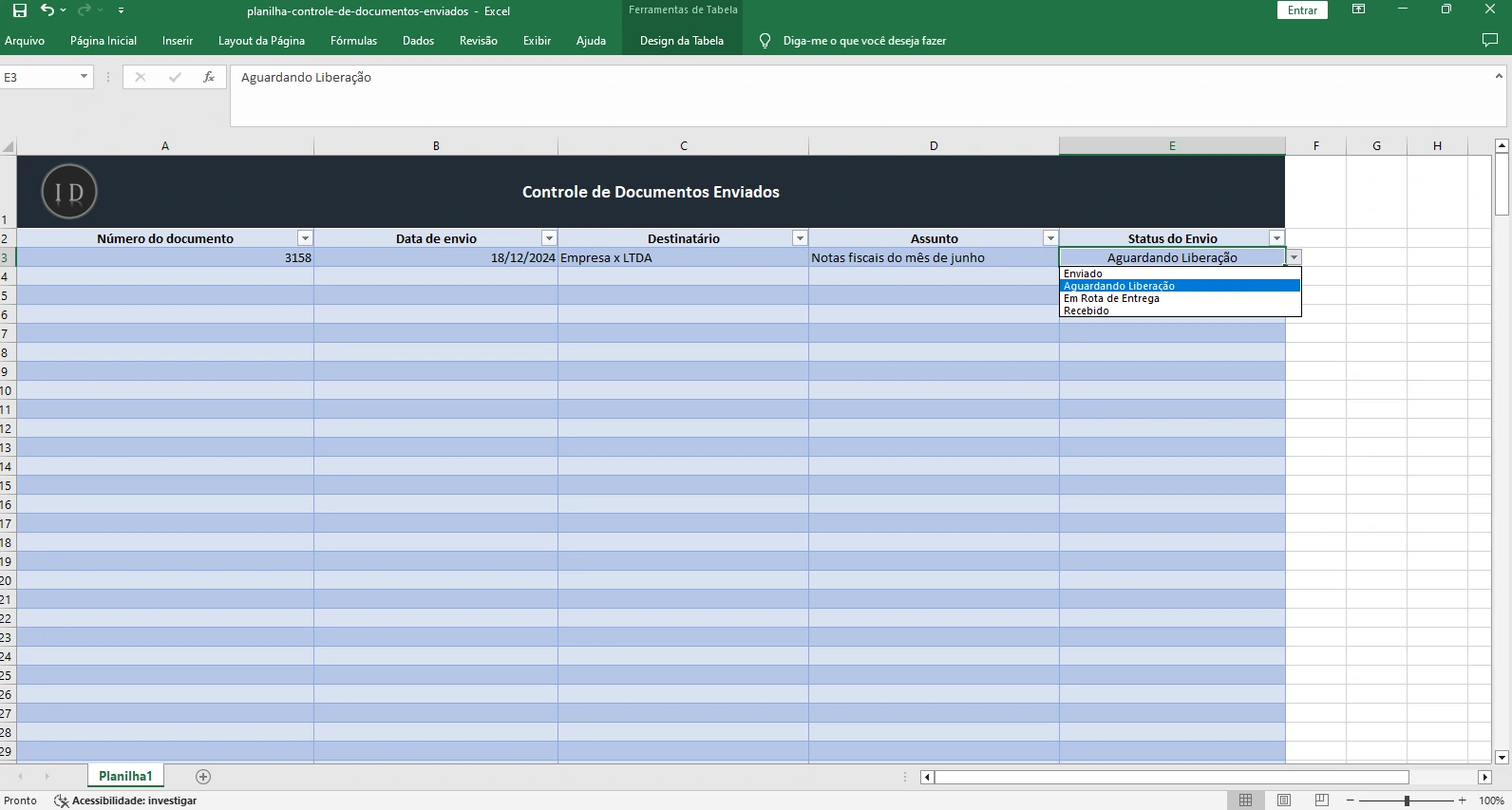This screenshot has width=1512, height=810.
Task: Click the 100% zoom level
Action: (x=1491, y=801)
